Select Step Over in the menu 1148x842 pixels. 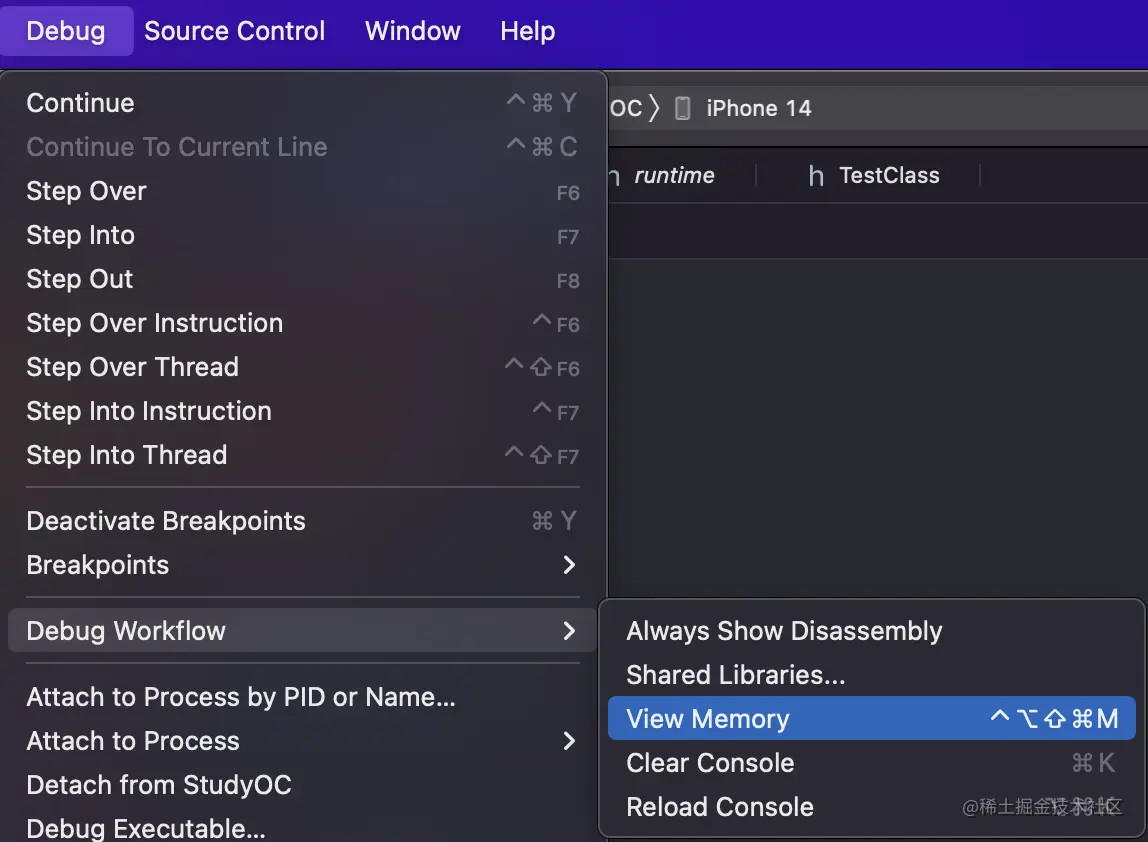tap(86, 191)
